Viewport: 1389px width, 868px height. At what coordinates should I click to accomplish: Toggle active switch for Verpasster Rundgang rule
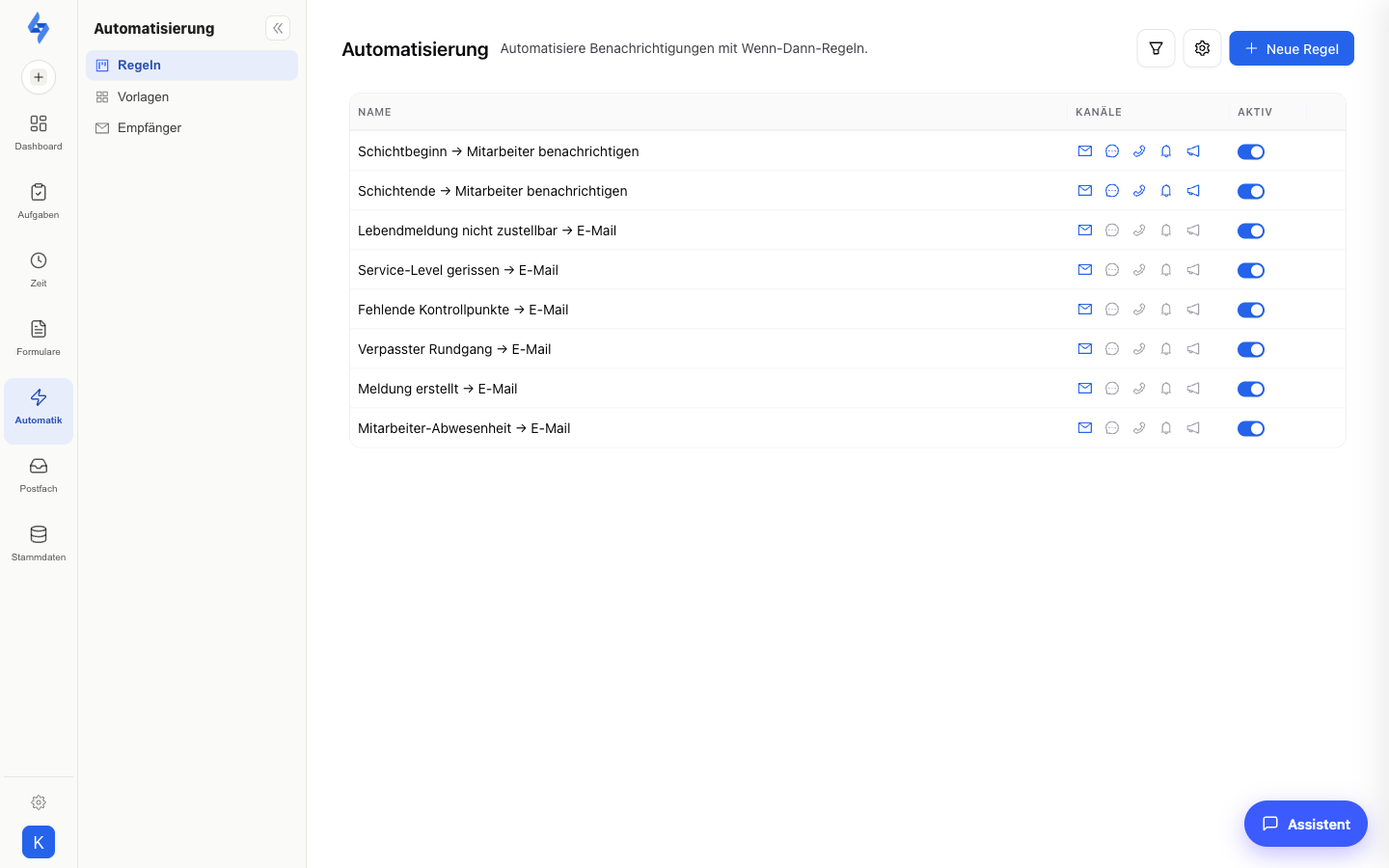tap(1251, 349)
